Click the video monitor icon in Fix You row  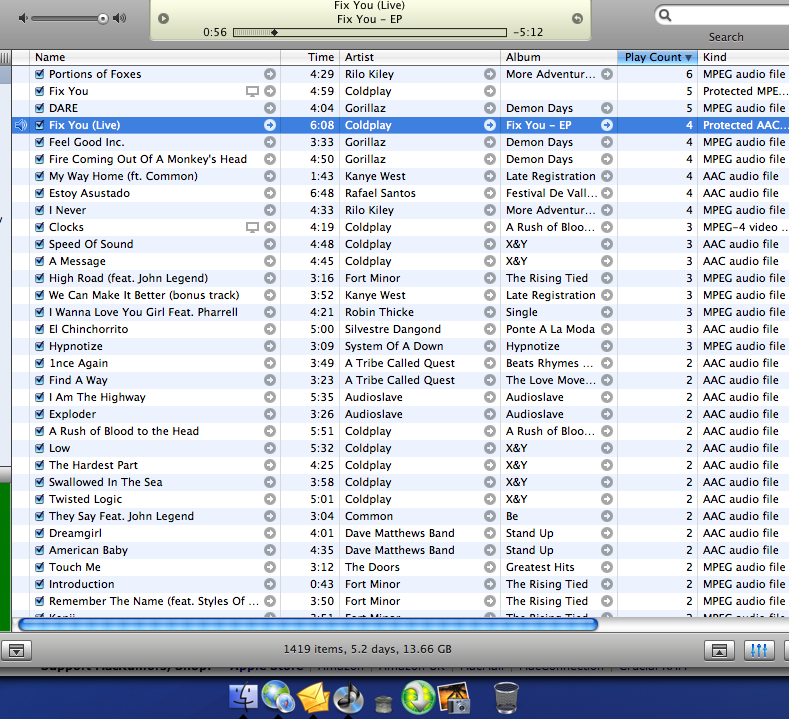pos(252,91)
